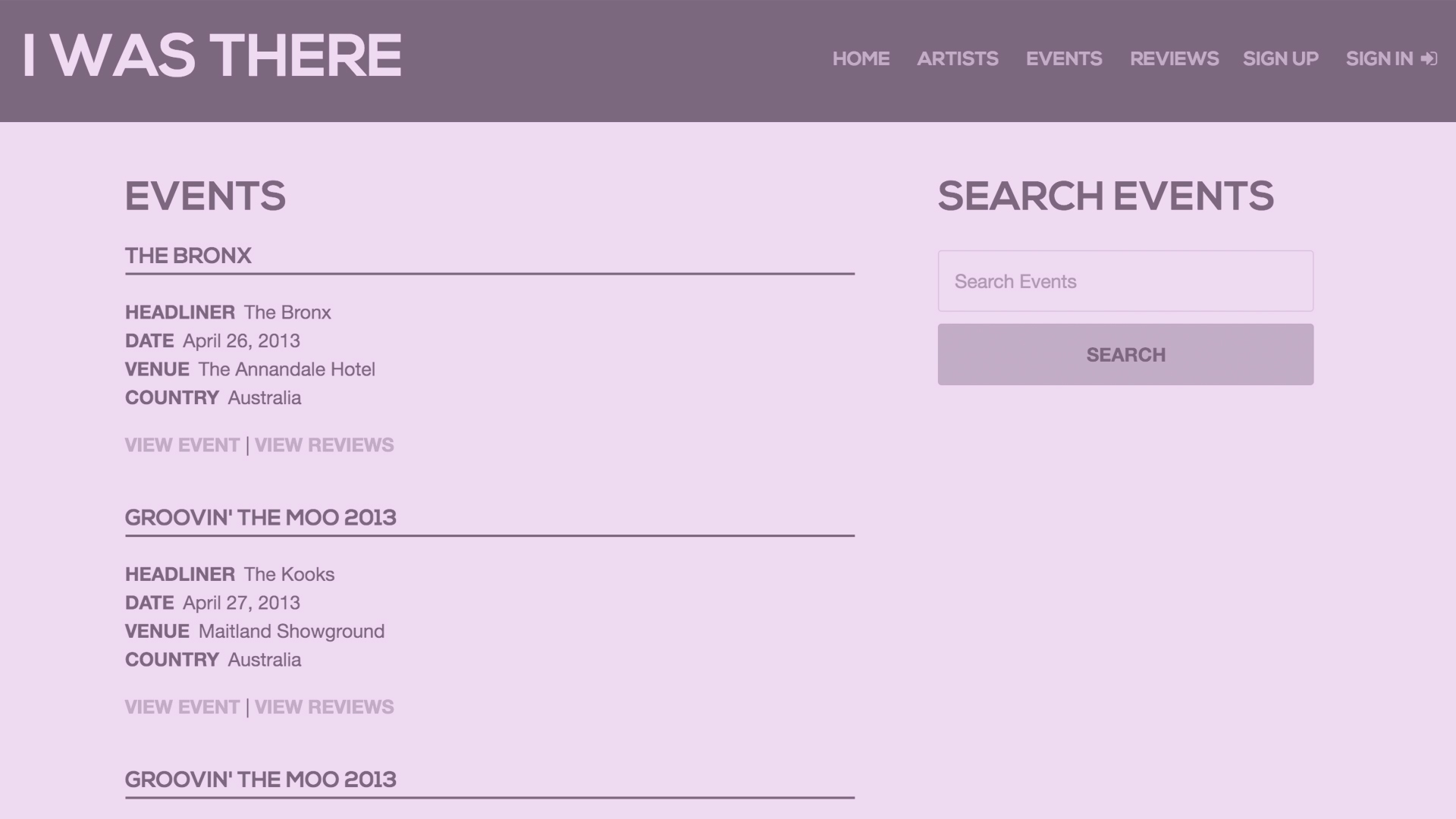Open the Groovin' the Moo title above The Kooks
The height and width of the screenshot is (819, 1456).
(260, 517)
